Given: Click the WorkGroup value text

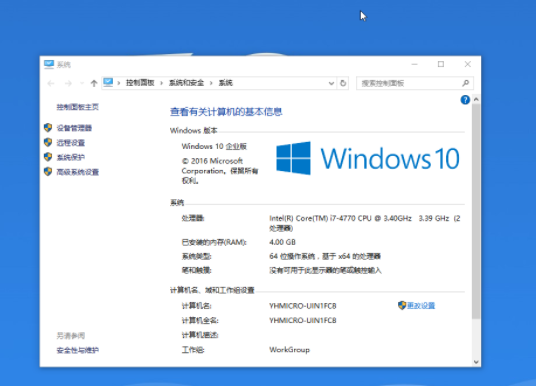Looking at the screenshot, I should [x=290, y=350].
